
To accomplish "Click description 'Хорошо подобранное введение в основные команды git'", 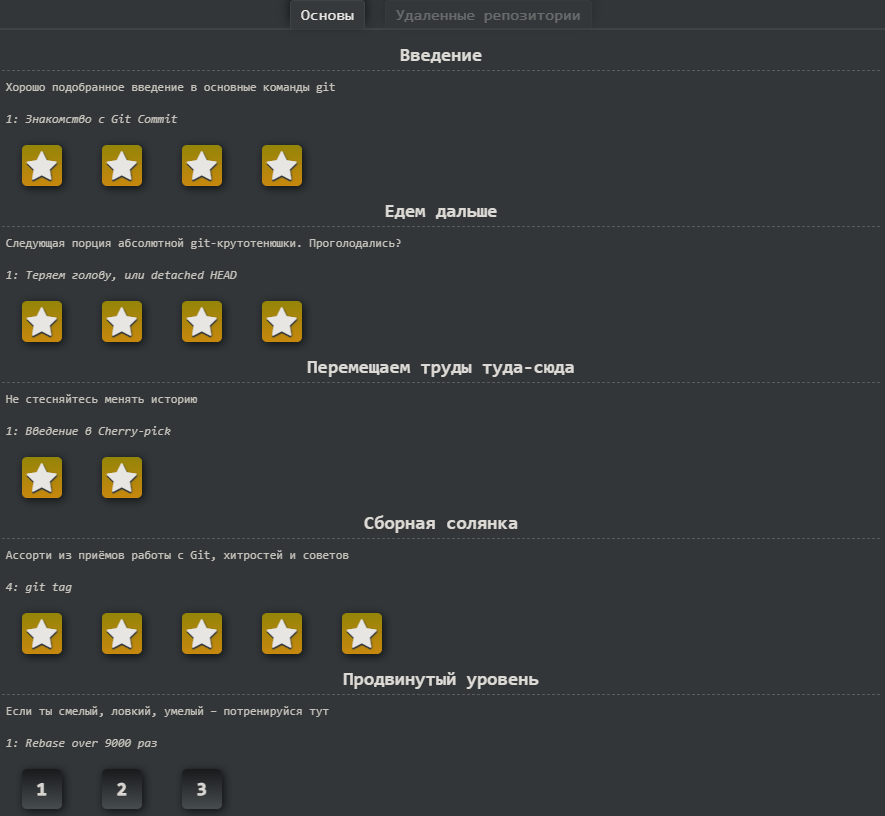I will [x=170, y=87].
